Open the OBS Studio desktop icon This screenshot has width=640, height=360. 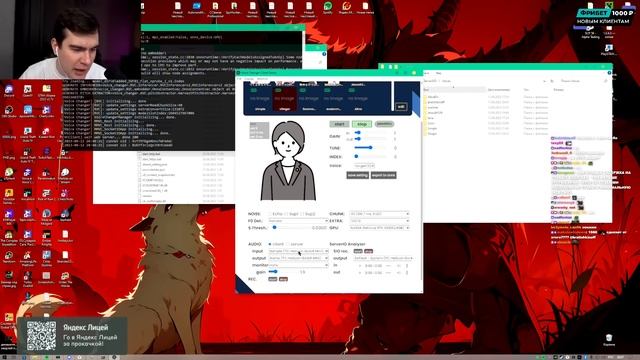pos(9,111)
